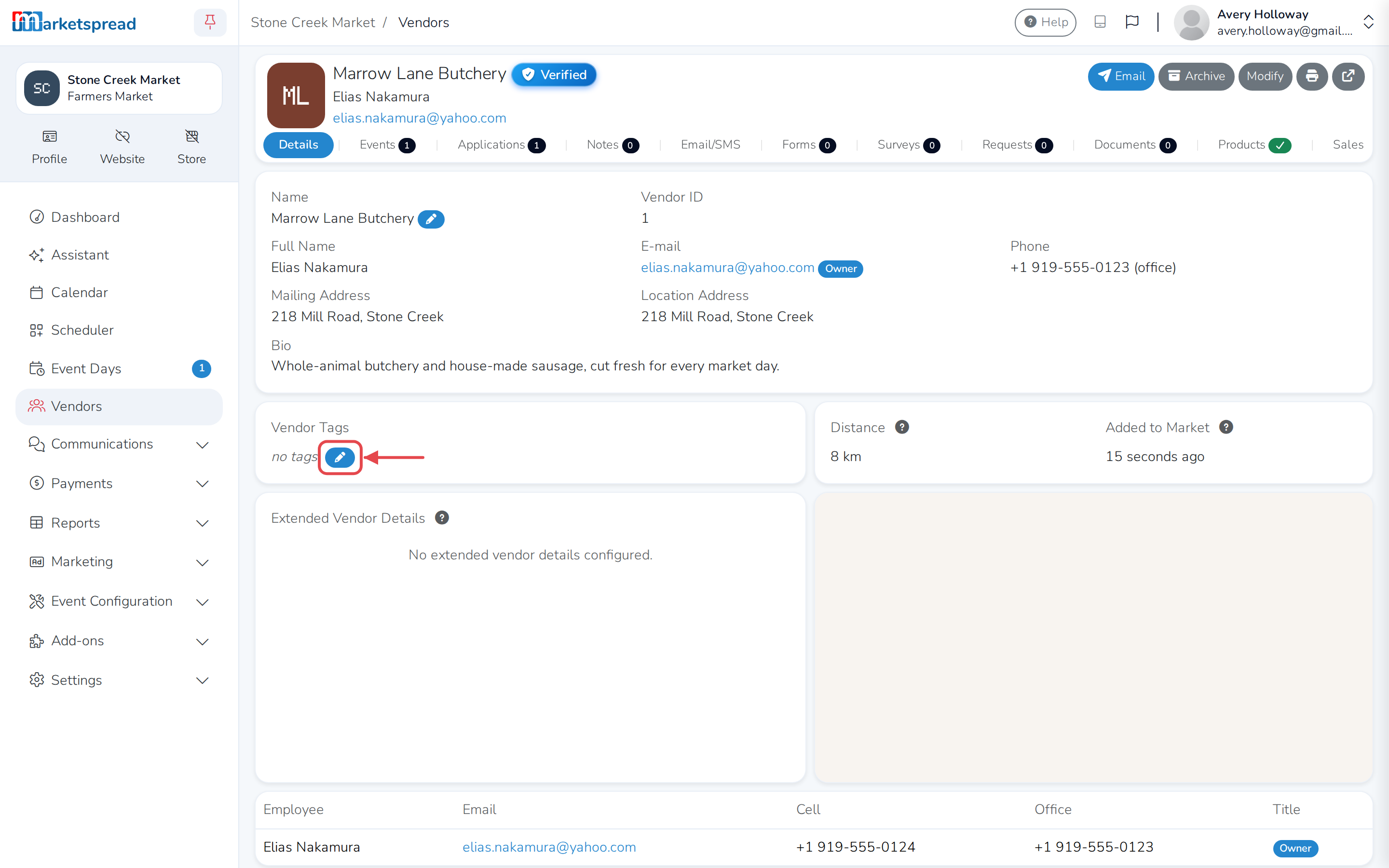
Task: Open the Website shortcut icon
Action: click(122, 147)
